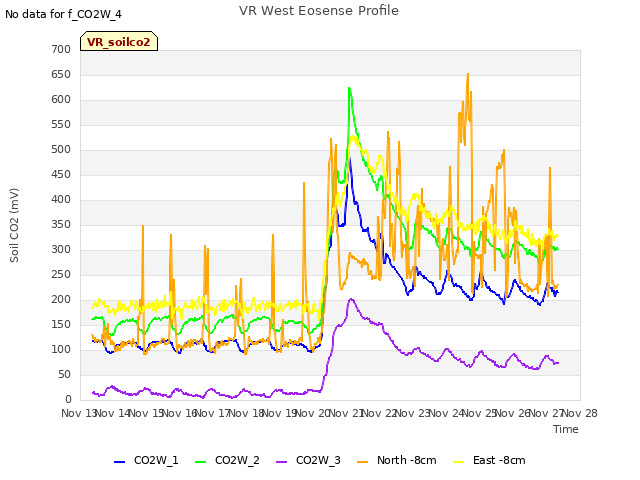Click the 450 y-axis tick label
640x480 pixels.
(x=61, y=174)
